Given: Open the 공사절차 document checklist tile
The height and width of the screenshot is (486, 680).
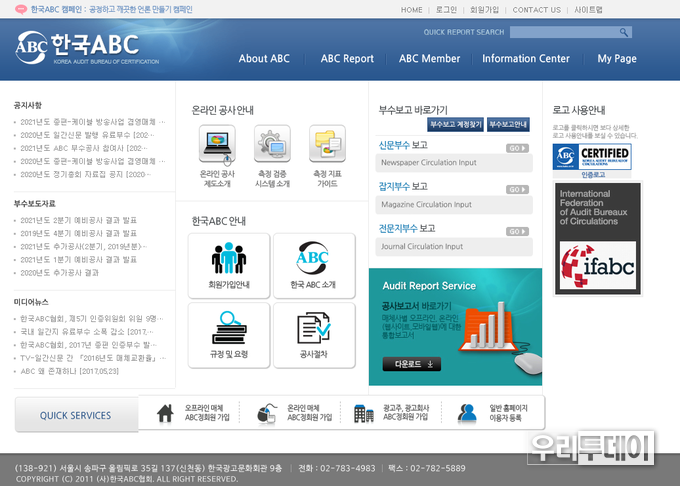Looking at the screenshot, I should click(314, 335).
